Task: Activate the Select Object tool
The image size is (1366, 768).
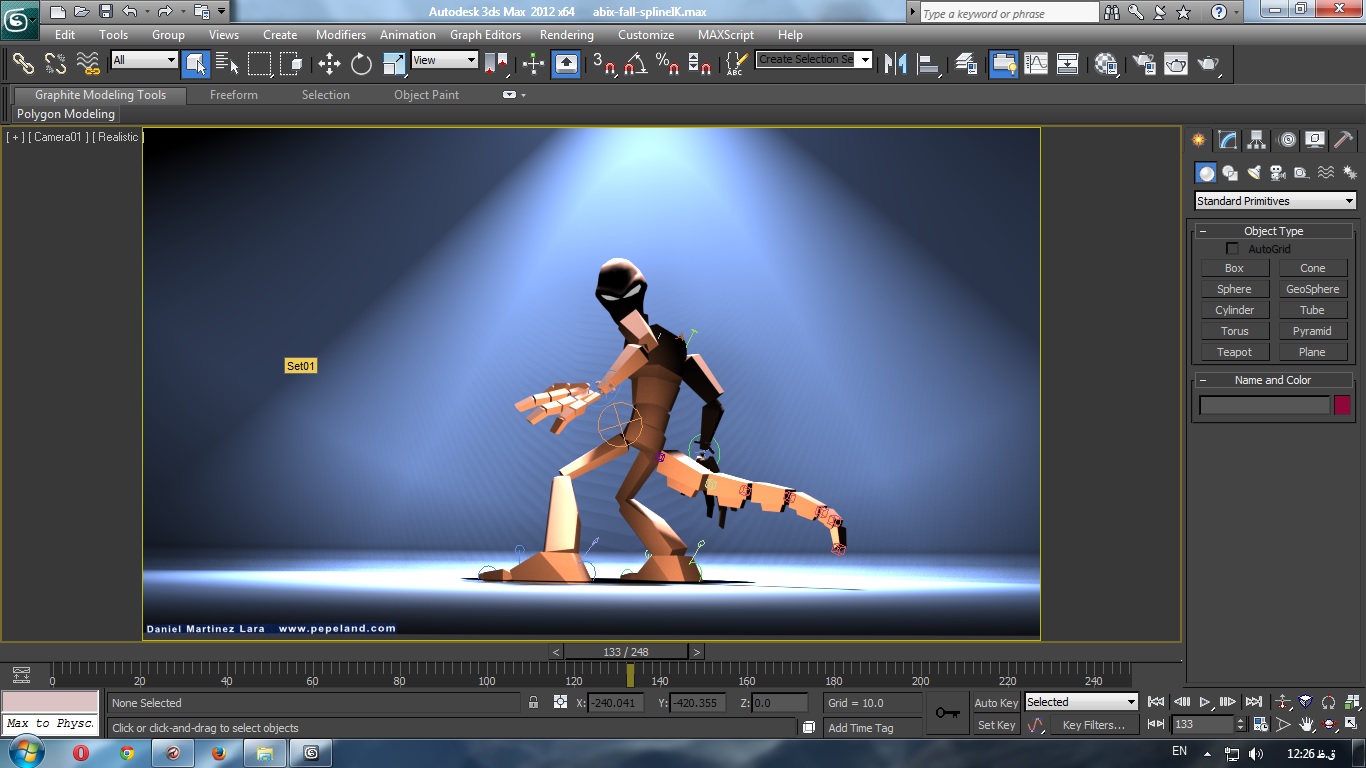Action: (x=196, y=64)
